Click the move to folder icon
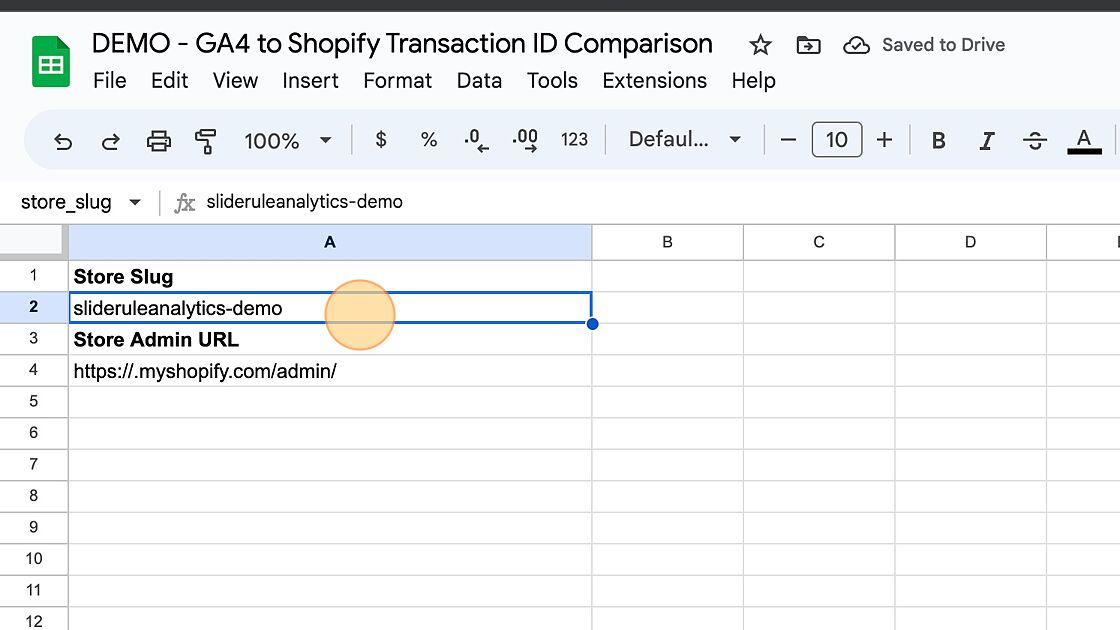This screenshot has width=1120, height=630. 808,45
